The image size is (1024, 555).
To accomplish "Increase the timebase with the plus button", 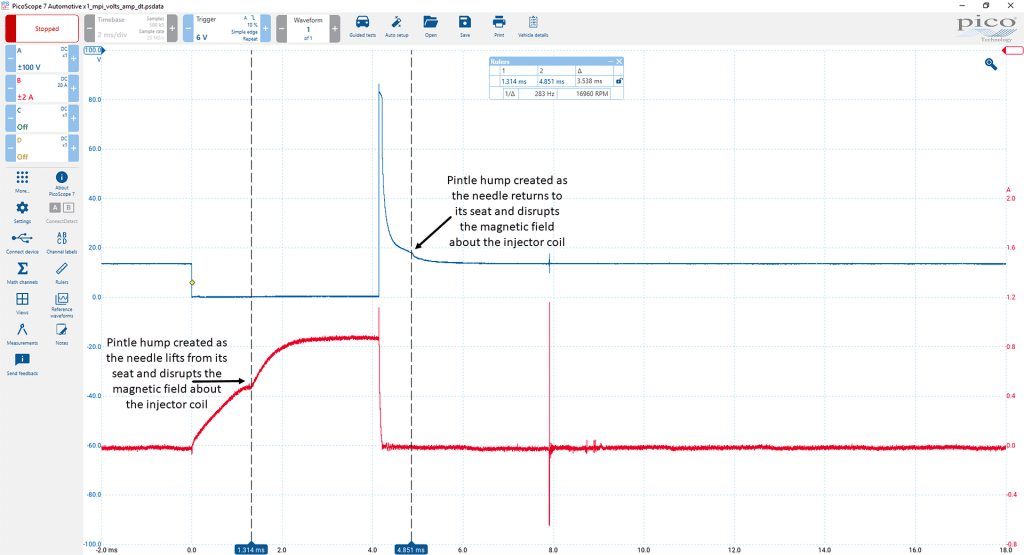I will tap(172, 29).
